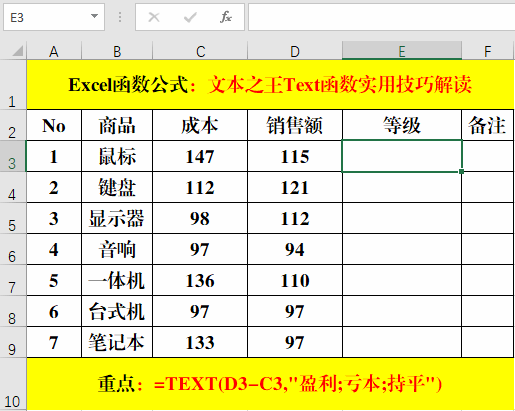
Task: Select column C header
Action: 200,51
